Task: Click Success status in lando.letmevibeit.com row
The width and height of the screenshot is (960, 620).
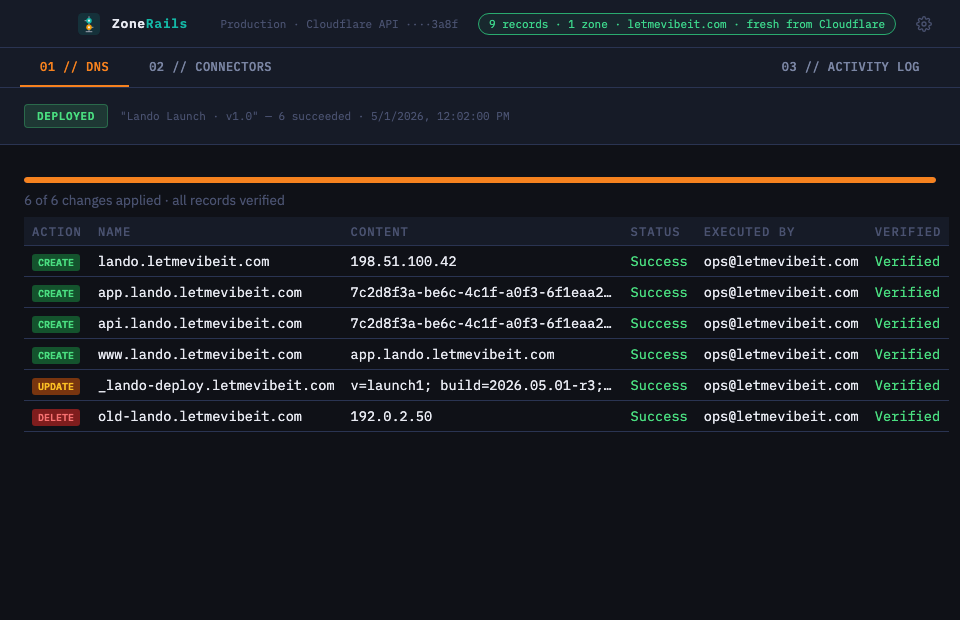Action: click(659, 261)
